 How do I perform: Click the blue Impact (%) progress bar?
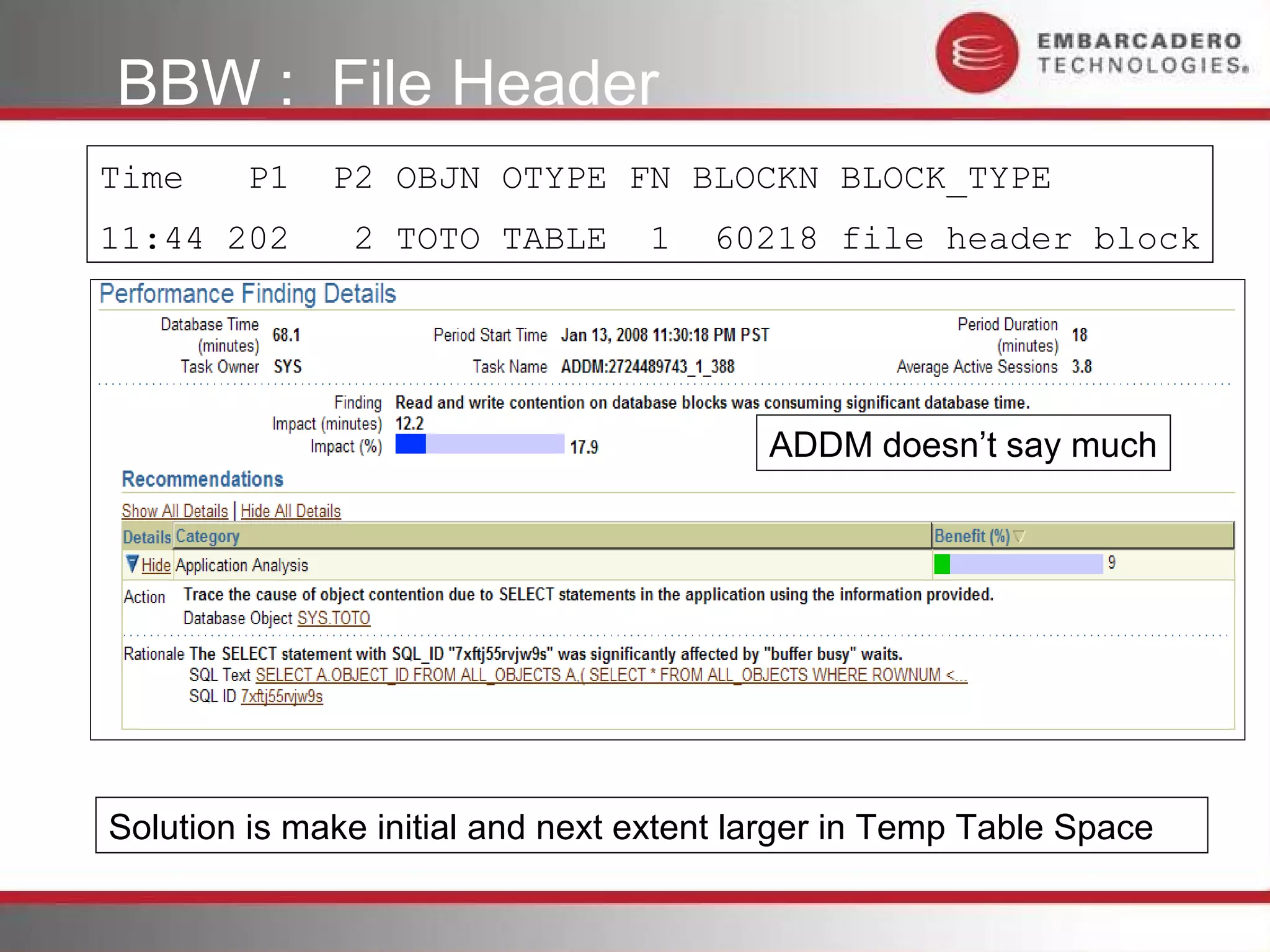479,444
